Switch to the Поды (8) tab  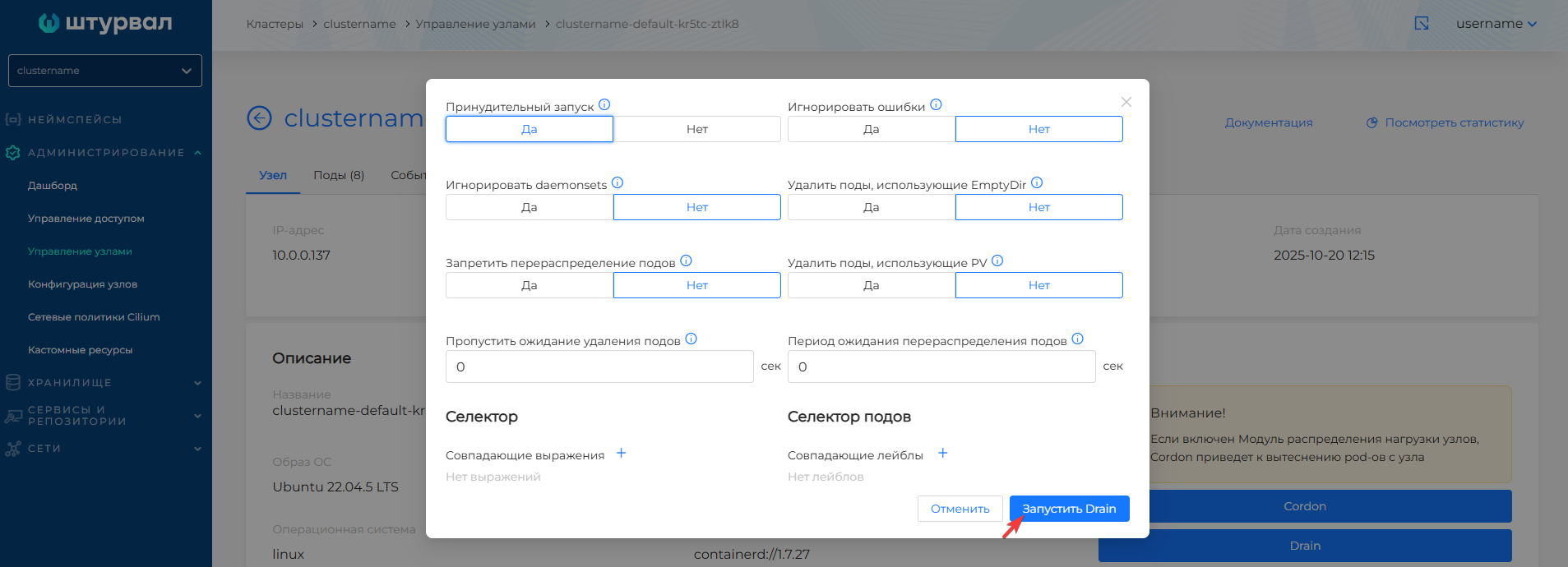338,175
